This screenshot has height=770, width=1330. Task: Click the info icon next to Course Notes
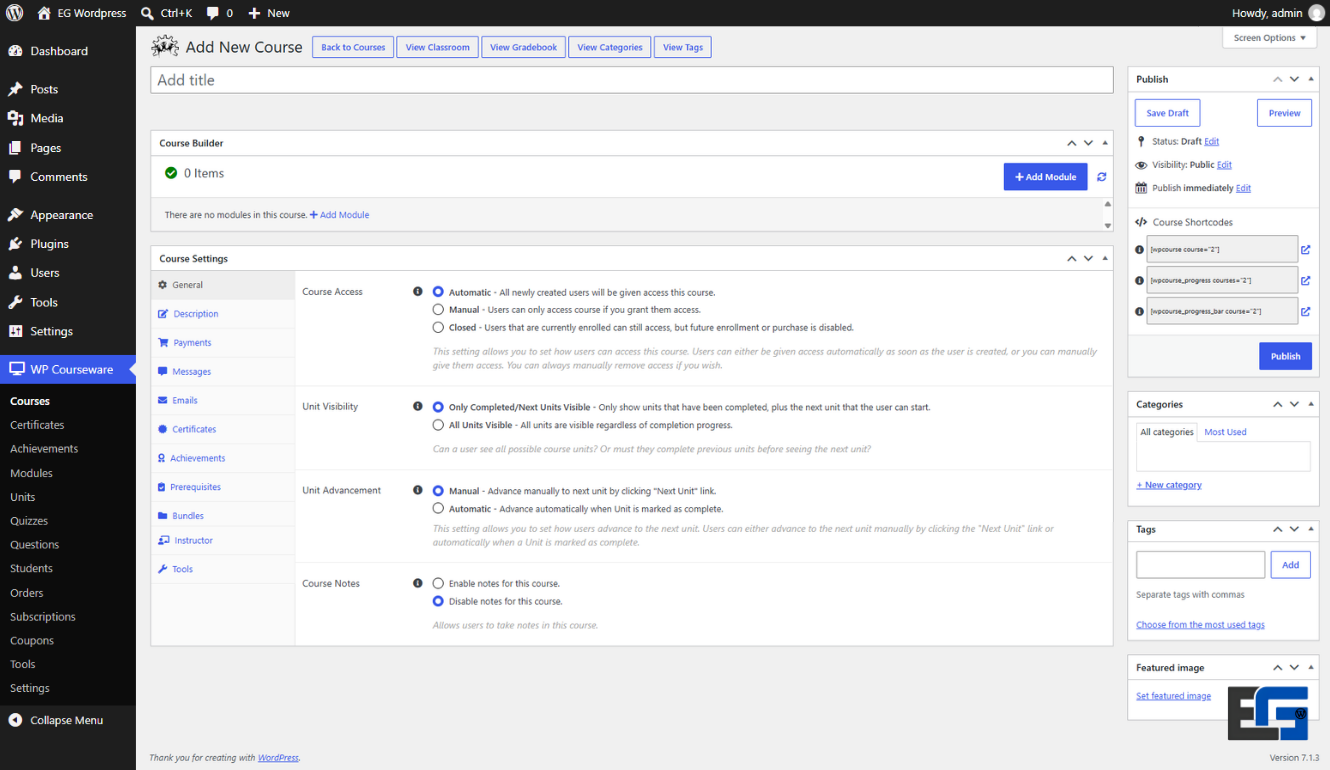(x=418, y=583)
